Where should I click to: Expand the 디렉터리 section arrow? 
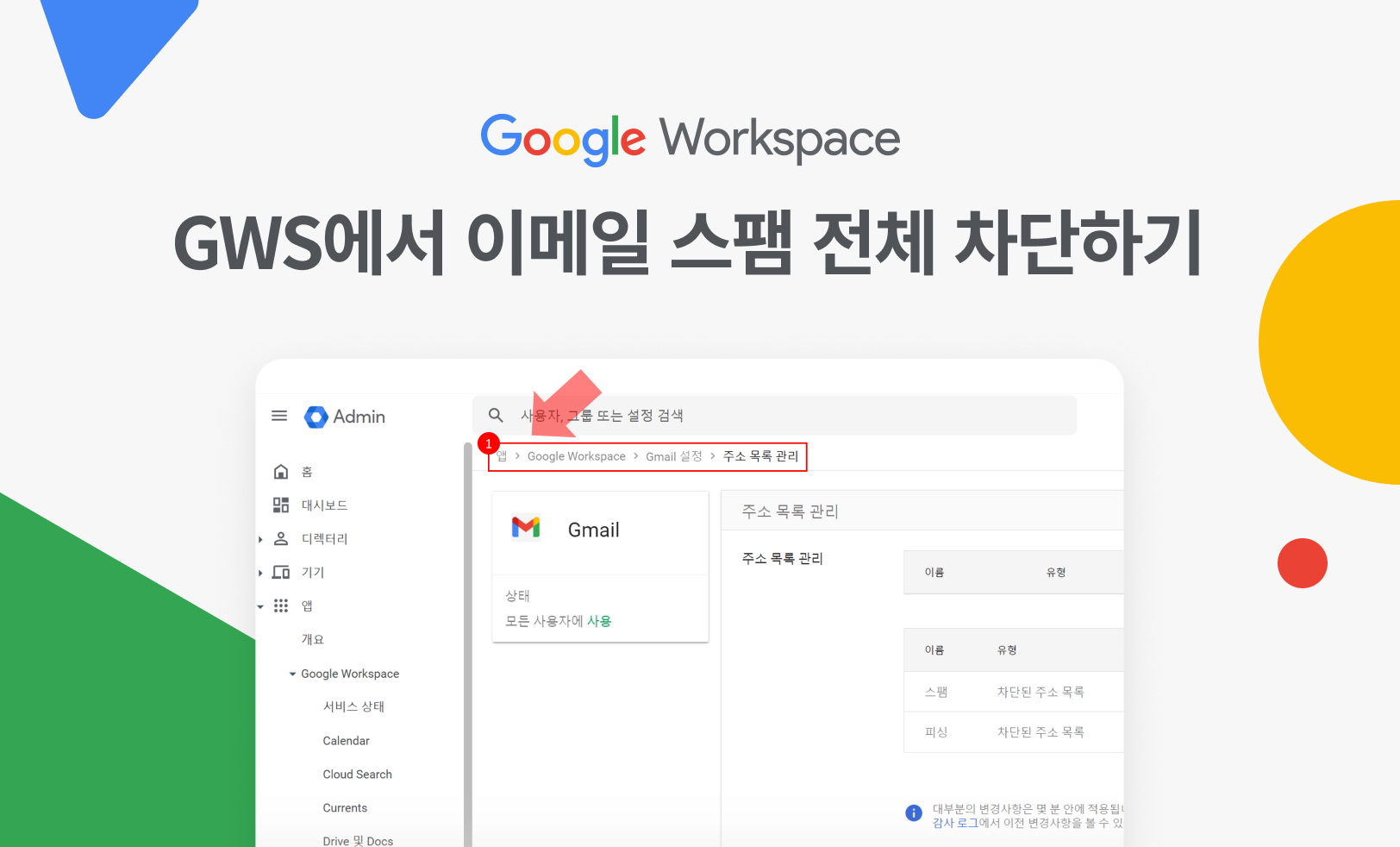pos(260,539)
